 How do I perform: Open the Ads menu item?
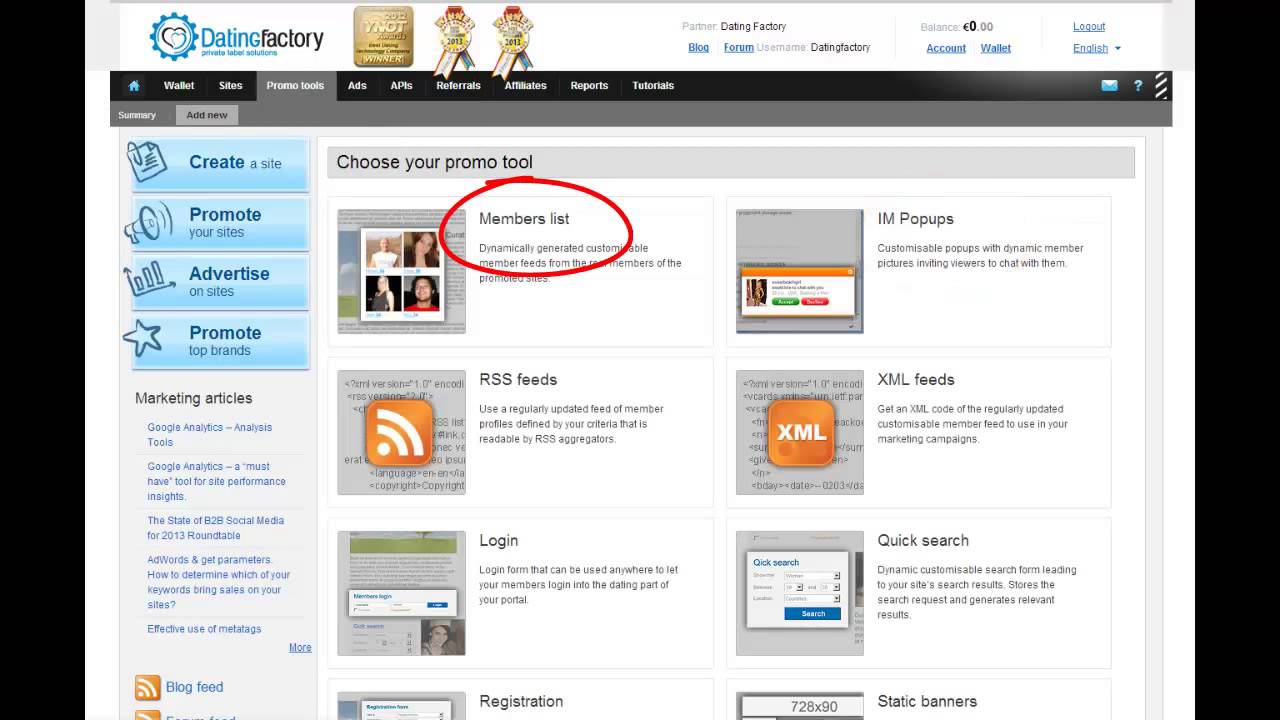(x=358, y=86)
